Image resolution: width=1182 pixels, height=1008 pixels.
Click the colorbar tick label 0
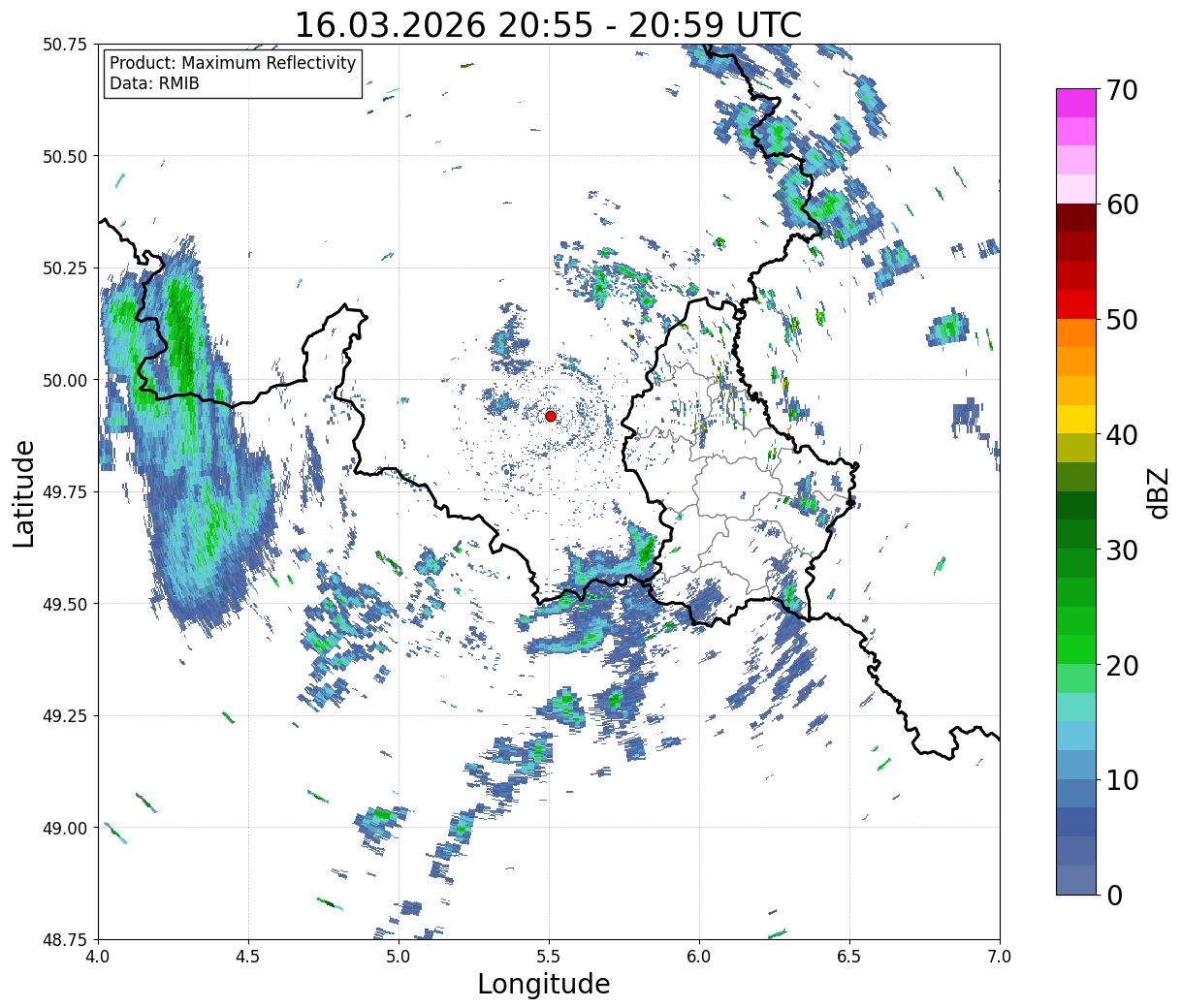[x=1114, y=896]
